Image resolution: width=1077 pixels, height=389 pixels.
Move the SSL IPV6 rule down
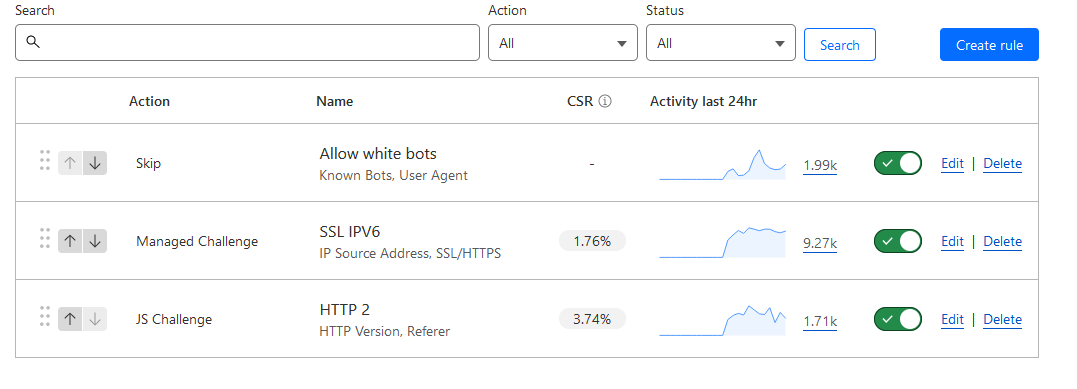pos(95,241)
